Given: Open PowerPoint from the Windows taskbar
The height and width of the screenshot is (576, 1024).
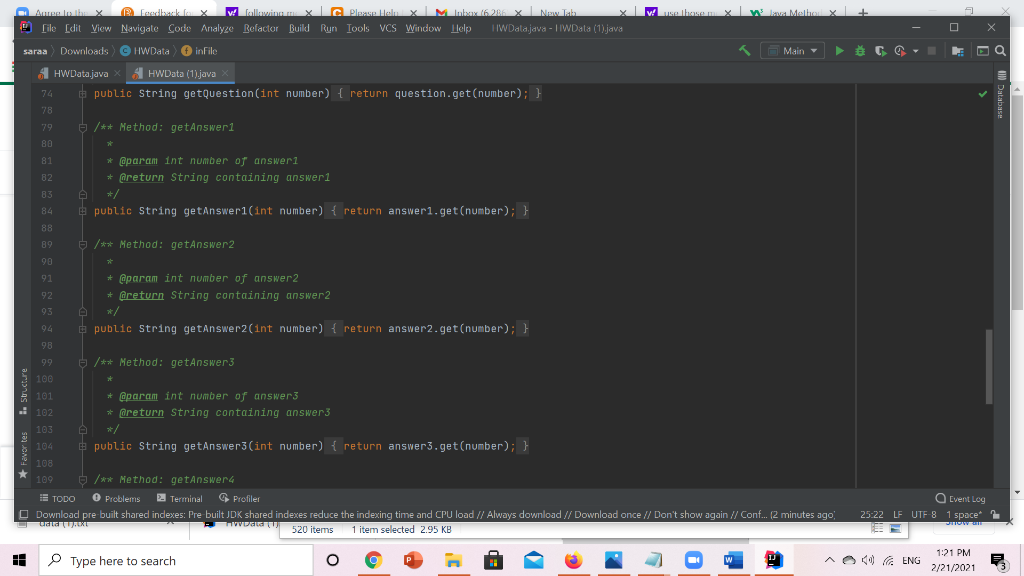Looking at the screenshot, I should [x=413, y=560].
